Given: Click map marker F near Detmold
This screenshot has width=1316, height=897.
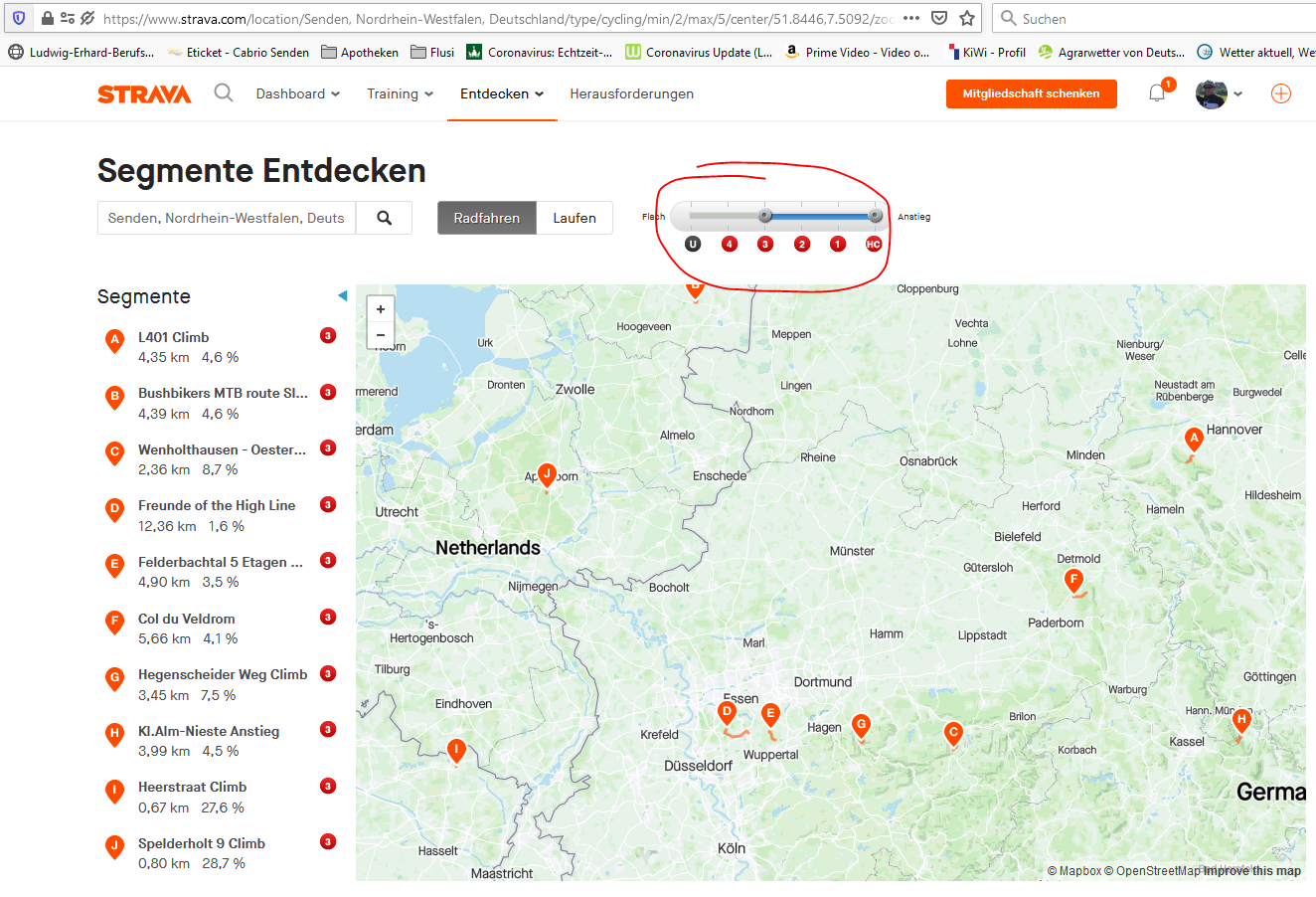Looking at the screenshot, I should [x=1073, y=579].
